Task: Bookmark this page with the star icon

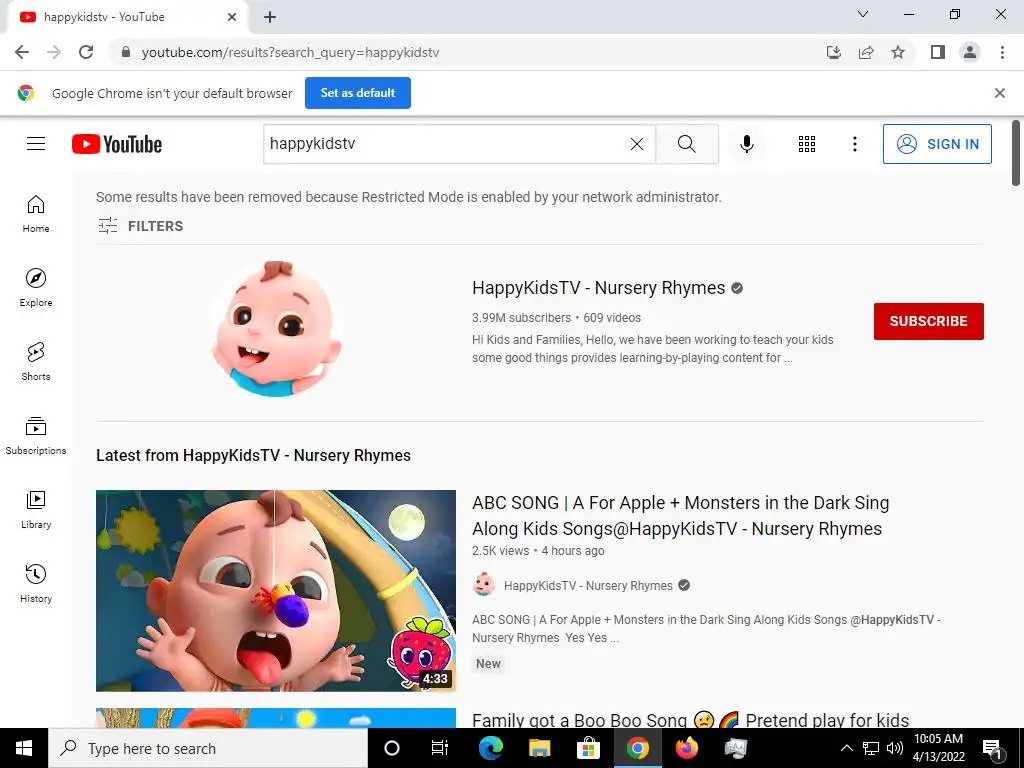Action: (x=898, y=52)
